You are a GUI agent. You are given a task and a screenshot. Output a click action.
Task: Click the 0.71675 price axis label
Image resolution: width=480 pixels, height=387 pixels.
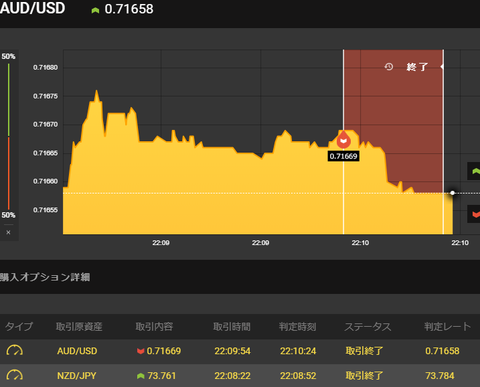45,96
